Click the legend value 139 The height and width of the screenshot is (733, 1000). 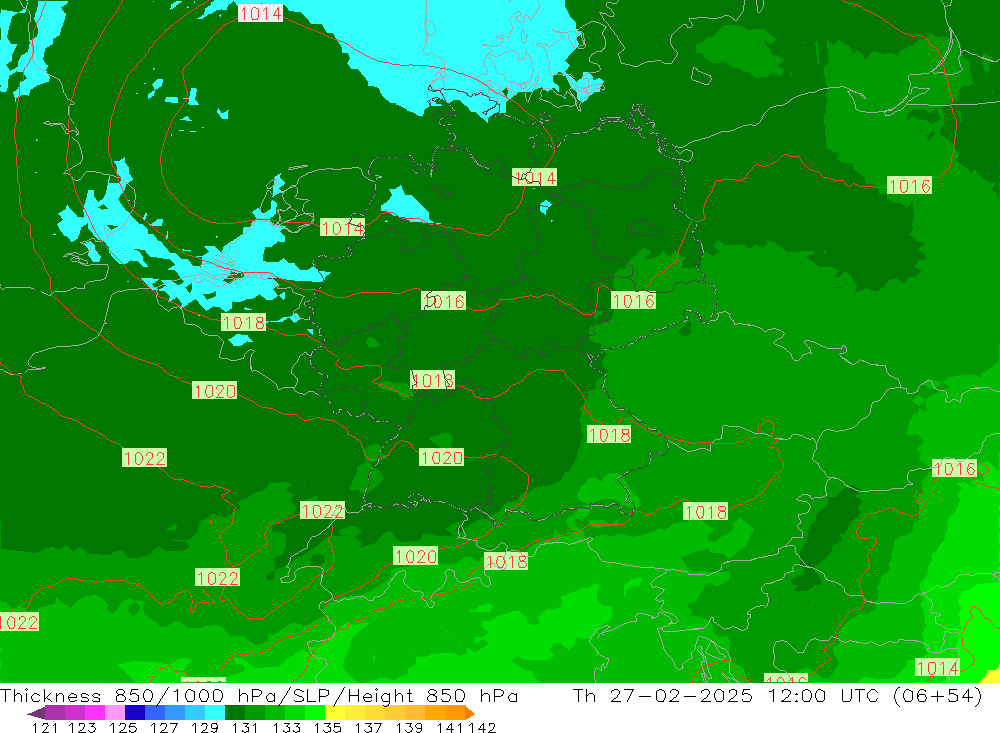coord(409,727)
